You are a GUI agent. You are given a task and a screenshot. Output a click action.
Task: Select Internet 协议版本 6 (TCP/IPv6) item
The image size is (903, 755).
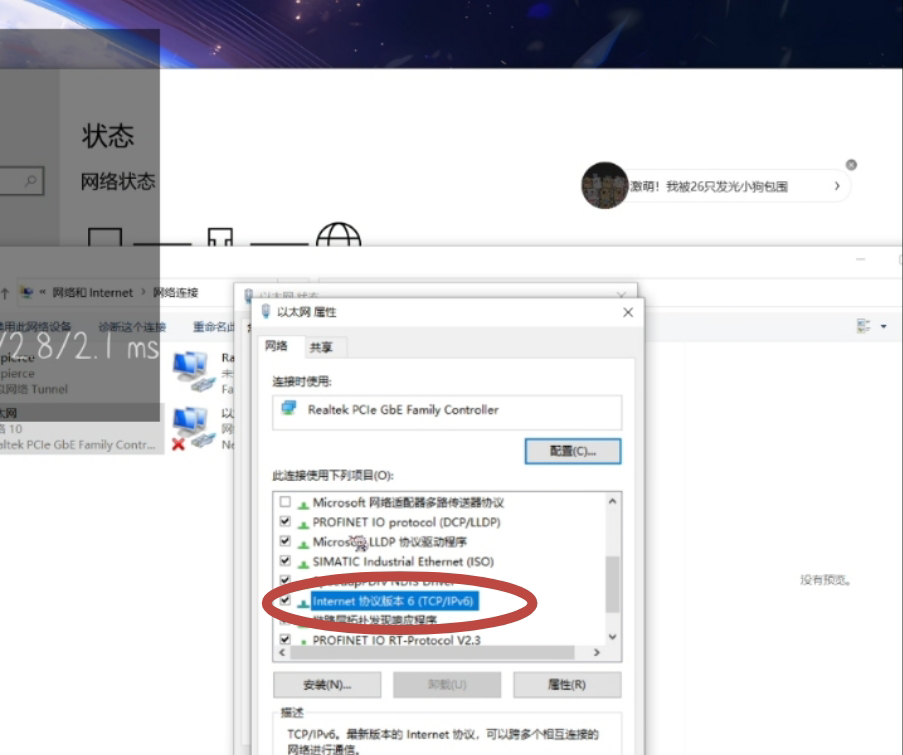(393, 601)
